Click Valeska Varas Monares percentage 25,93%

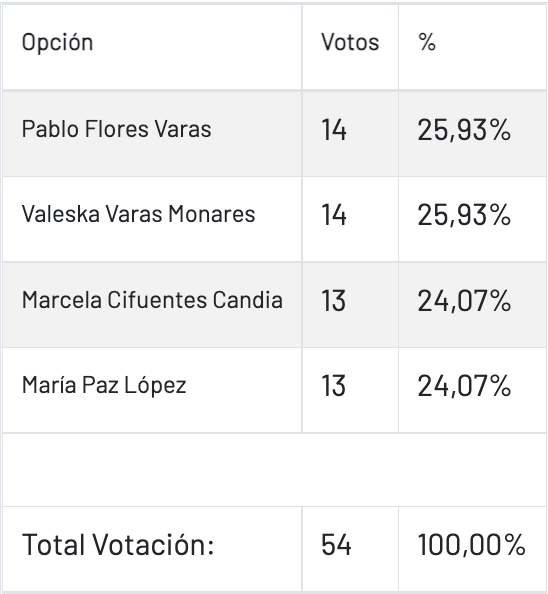[x=464, y=216]
